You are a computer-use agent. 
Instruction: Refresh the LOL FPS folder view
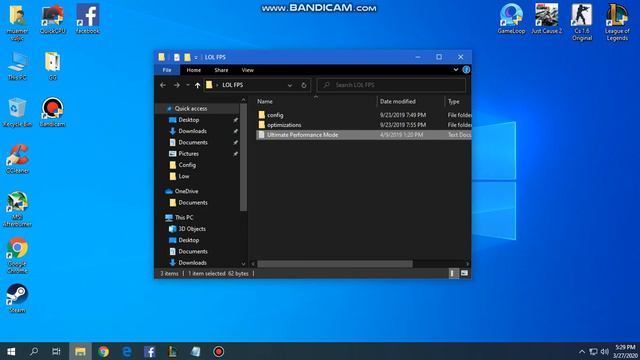click(x=304, y=85)
